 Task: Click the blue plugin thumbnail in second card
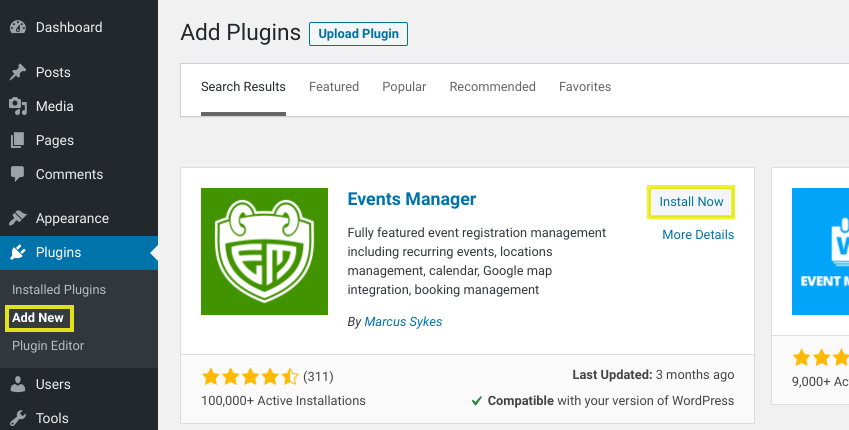(x=820, y=251)
